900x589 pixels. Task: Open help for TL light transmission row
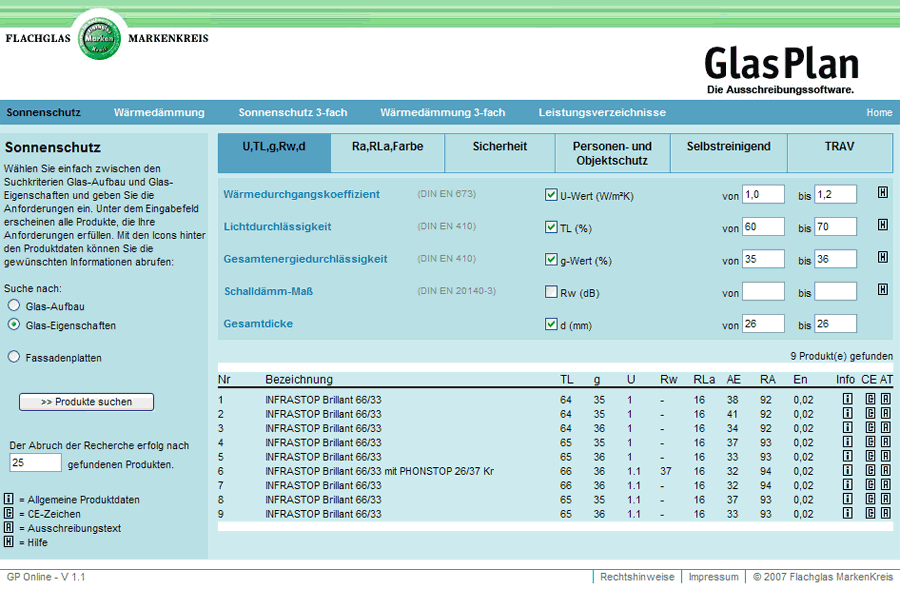[883, 225]
